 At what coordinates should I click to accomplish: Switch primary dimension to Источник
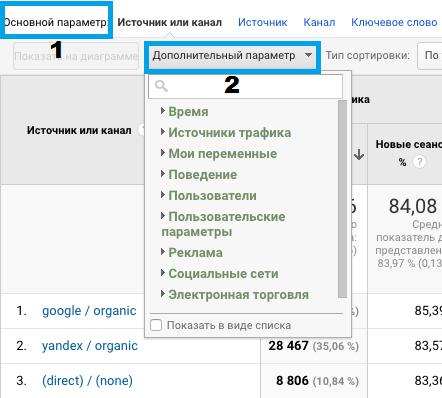(x=263, y=22)
